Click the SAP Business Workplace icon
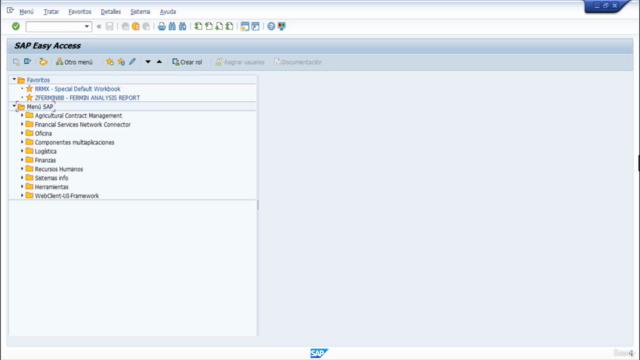The image size is (640, 360). pyautogui.click(x=43, y=62)
